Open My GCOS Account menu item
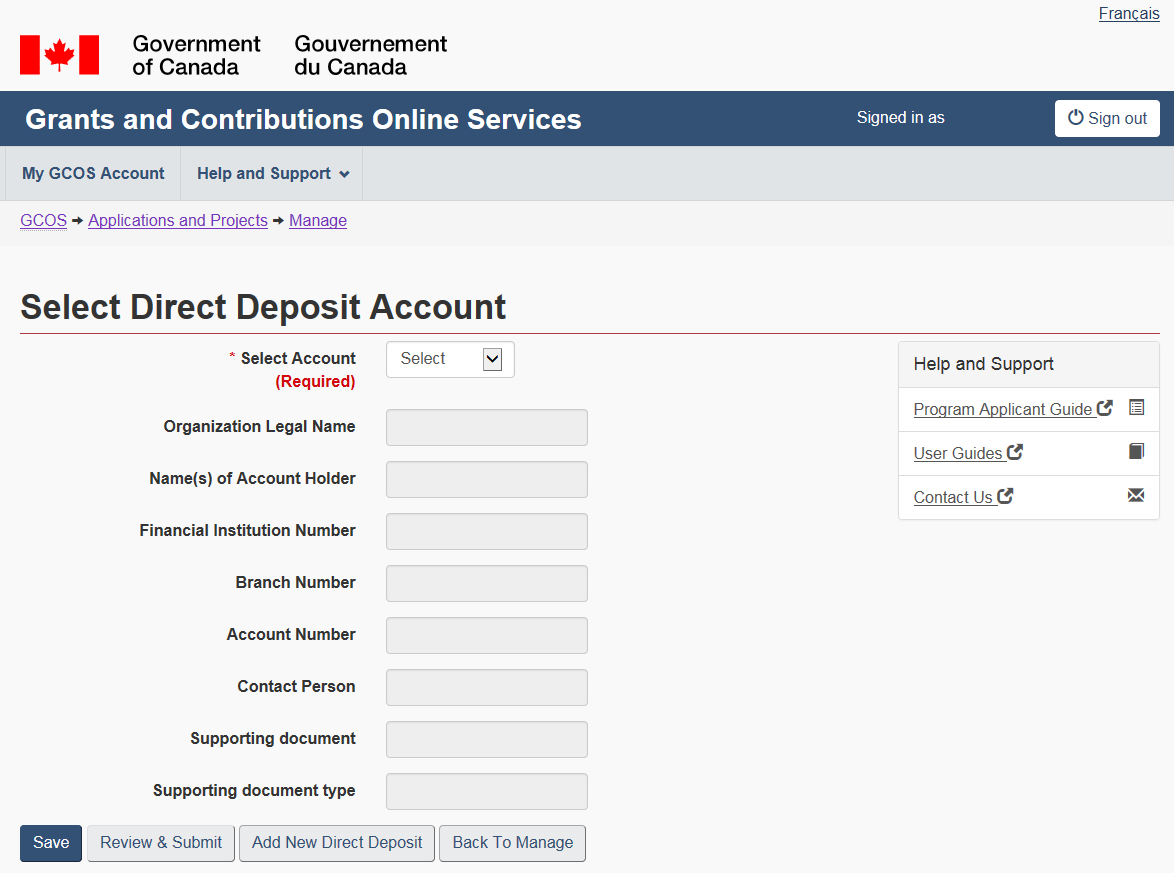The height and width of the screenshot is (873, 1174). [93, 174]
